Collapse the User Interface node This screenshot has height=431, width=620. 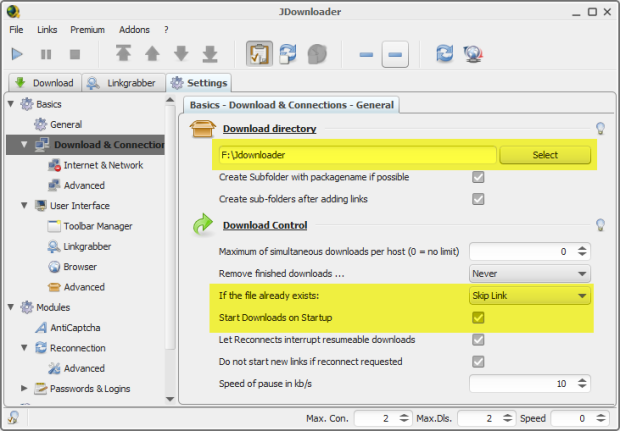tap(24, 206)
